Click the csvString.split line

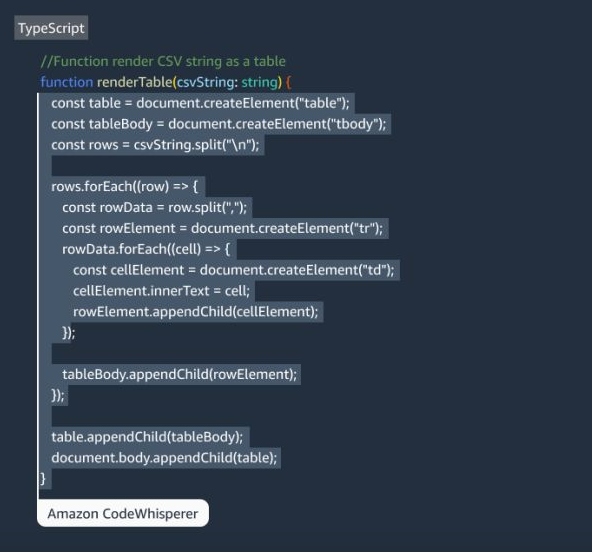155,145
